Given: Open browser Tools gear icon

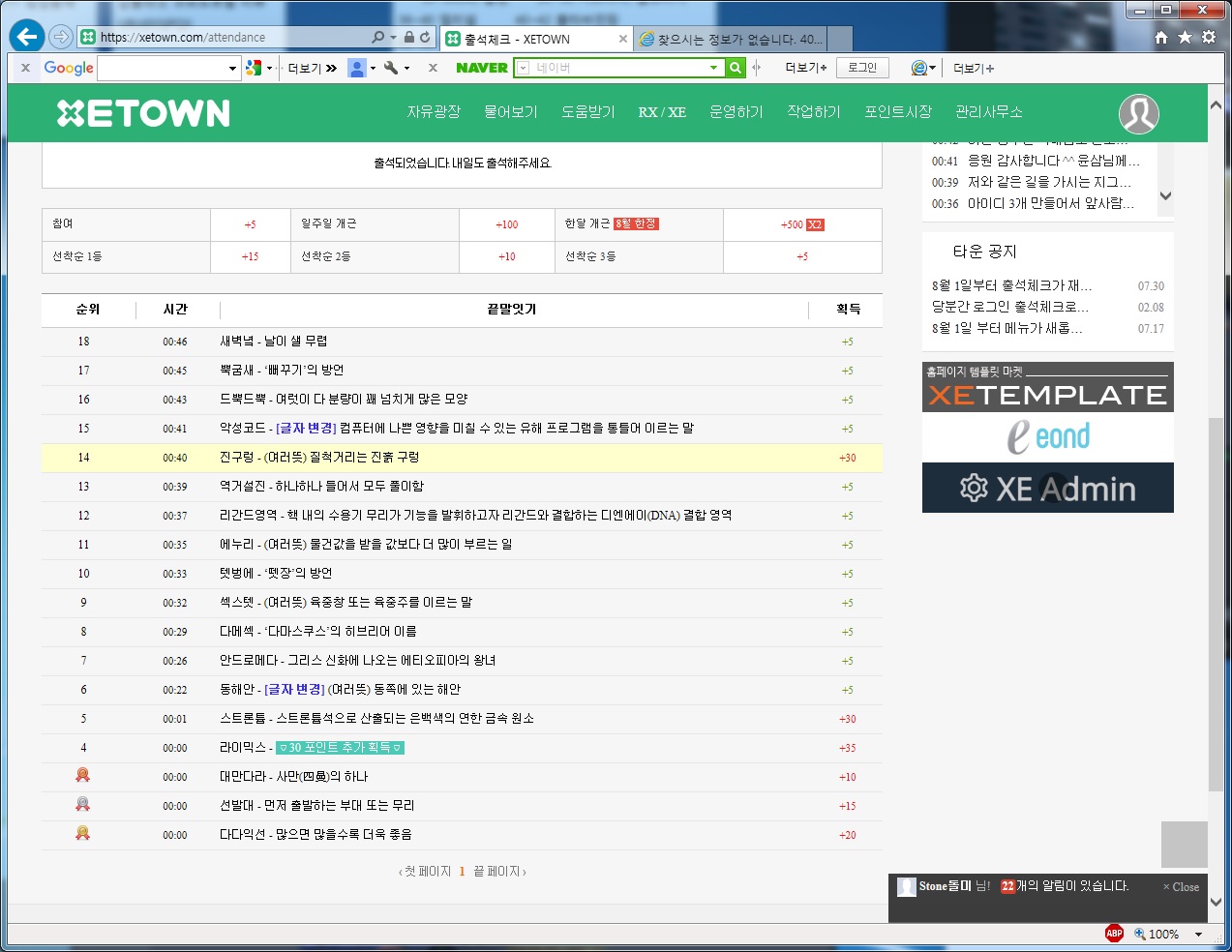Looking at the screenshot, I should tap(1209, 37).
